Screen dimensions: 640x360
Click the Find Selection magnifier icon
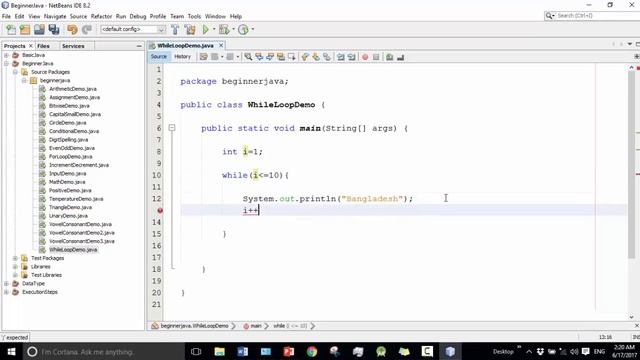248,57
